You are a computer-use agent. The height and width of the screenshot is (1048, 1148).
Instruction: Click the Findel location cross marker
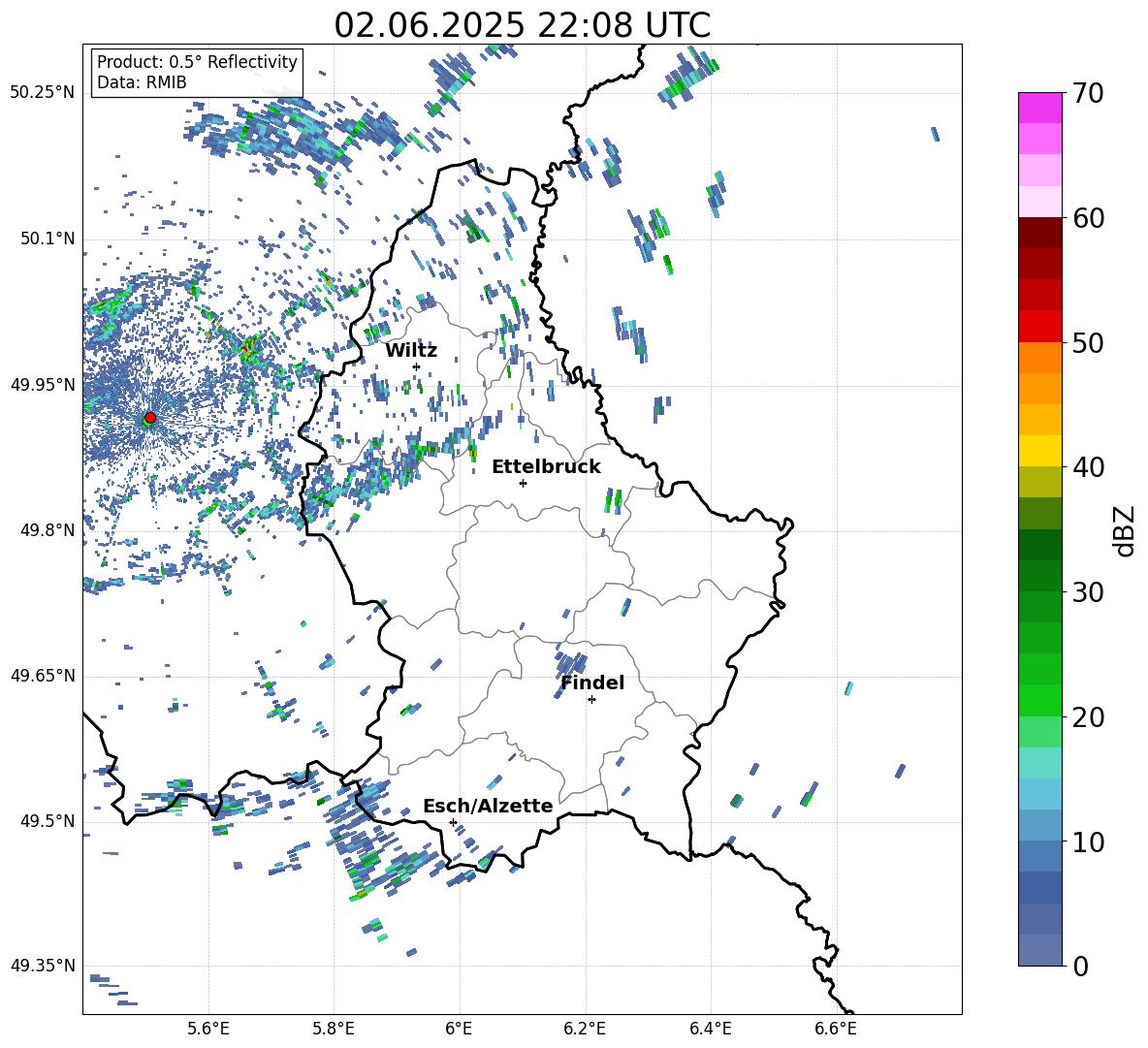tap(591, 700)
